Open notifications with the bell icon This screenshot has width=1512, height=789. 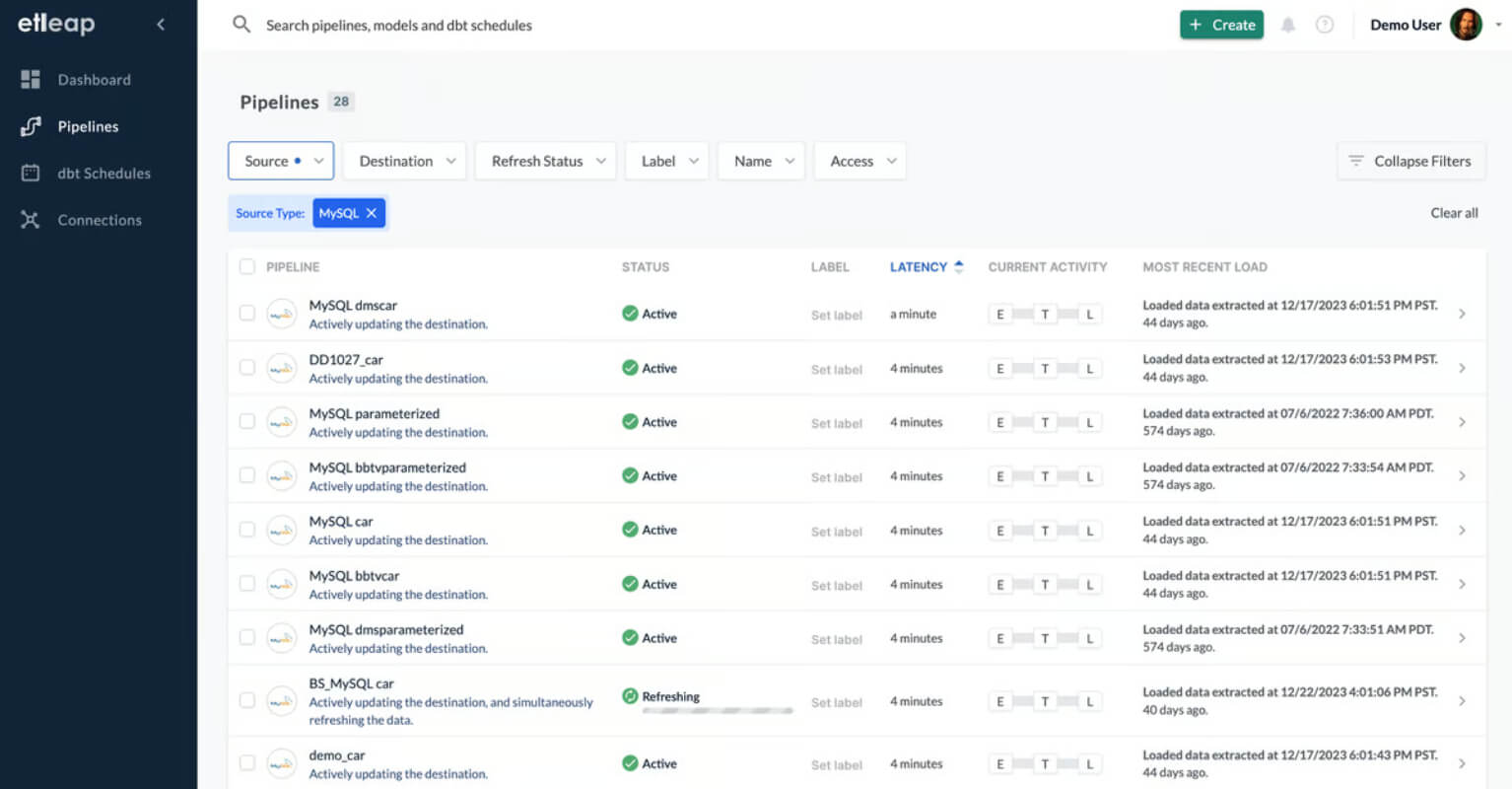(x=1288, y=25)
